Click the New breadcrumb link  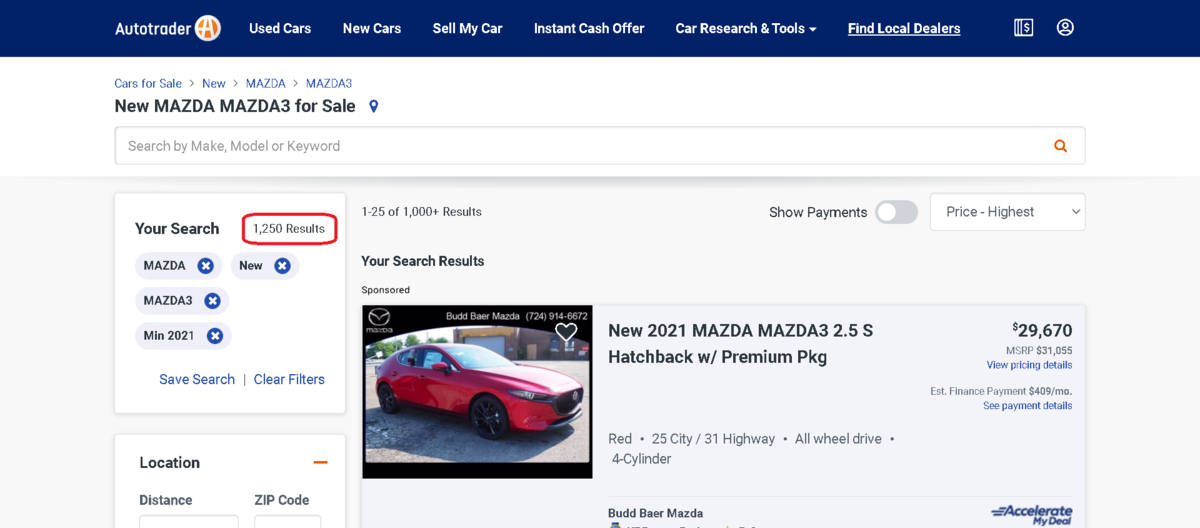point(214,83)
